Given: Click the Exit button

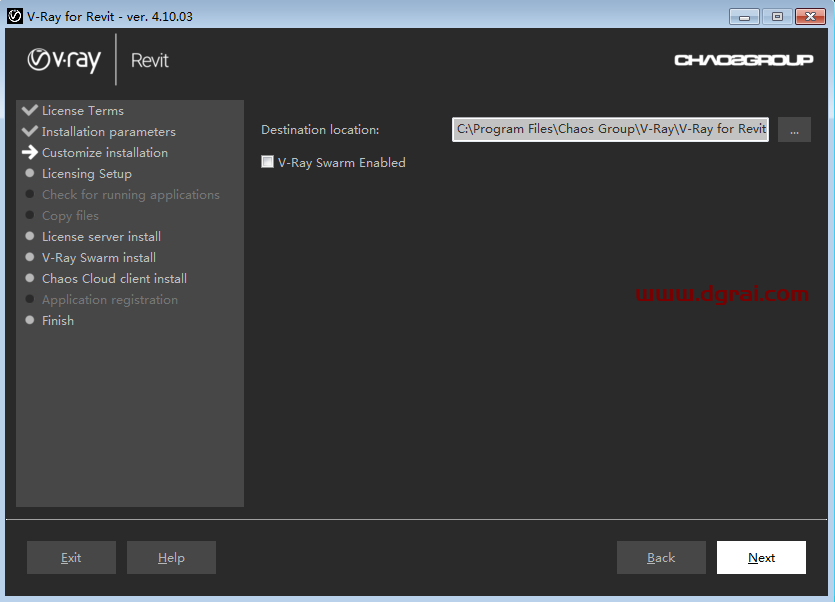Looking at the screenshot, I should pyautogui.click(x=71, y=557).
